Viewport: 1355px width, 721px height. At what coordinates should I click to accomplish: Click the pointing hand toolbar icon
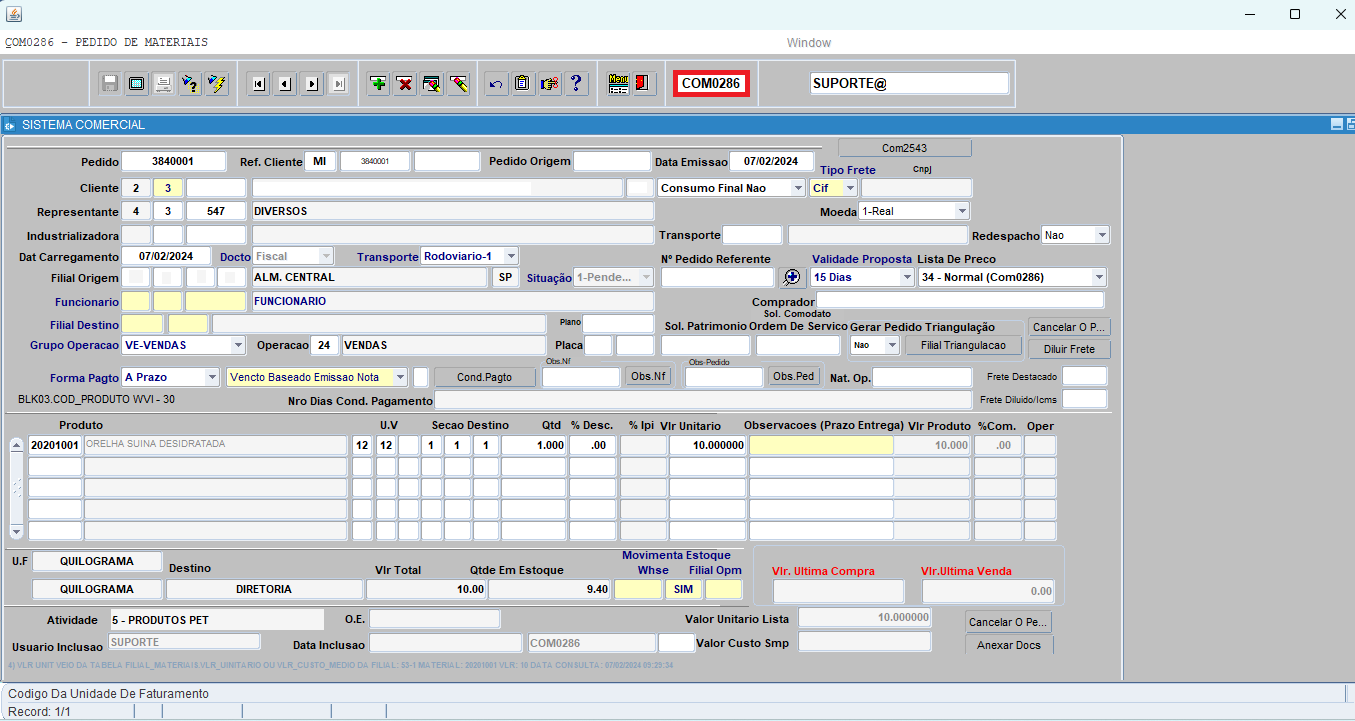pos(549,84)
